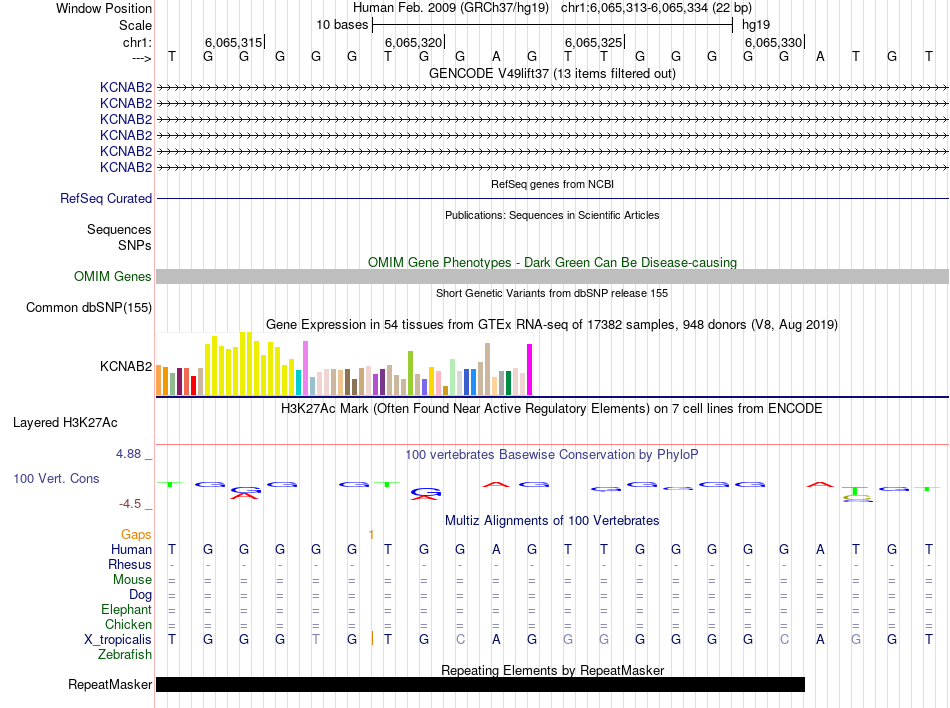Click the orange Gaps row label
The image size is (950, 708).
click(x=136, y=535)
